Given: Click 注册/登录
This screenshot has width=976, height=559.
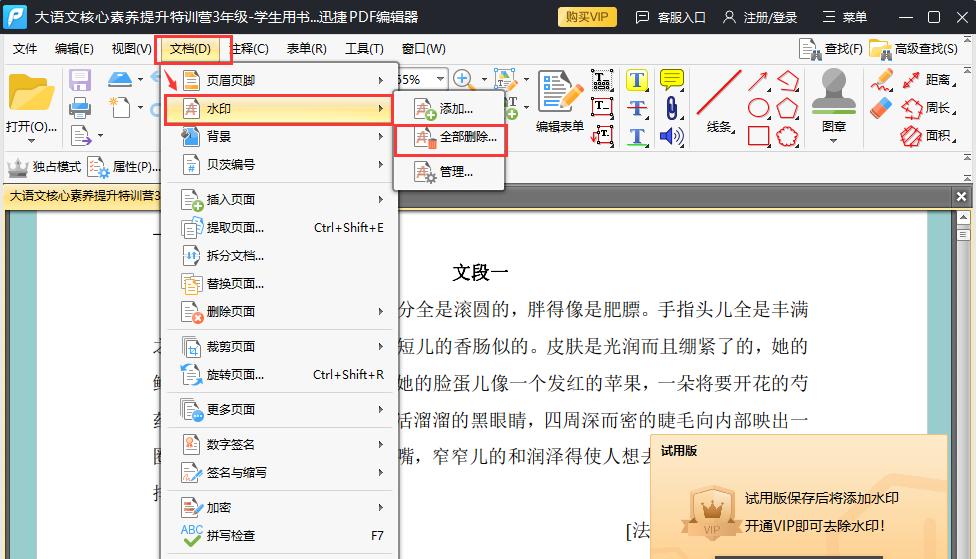Looking at the screenshot, I should pyautogui.click(x=760, y=17).
